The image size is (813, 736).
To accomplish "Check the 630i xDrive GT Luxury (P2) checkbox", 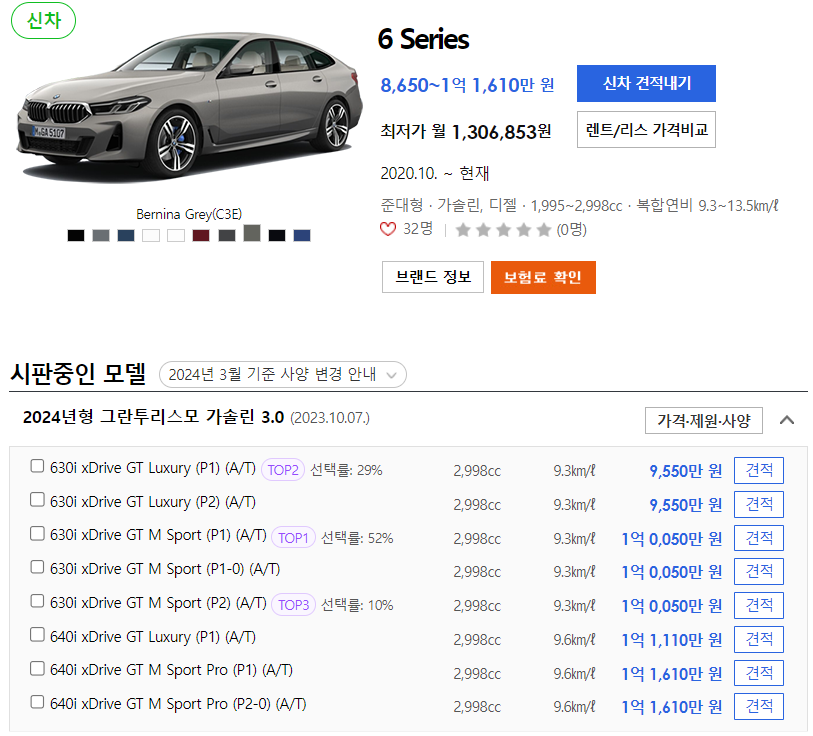I will pyautogui.click(x=37, y=499).
